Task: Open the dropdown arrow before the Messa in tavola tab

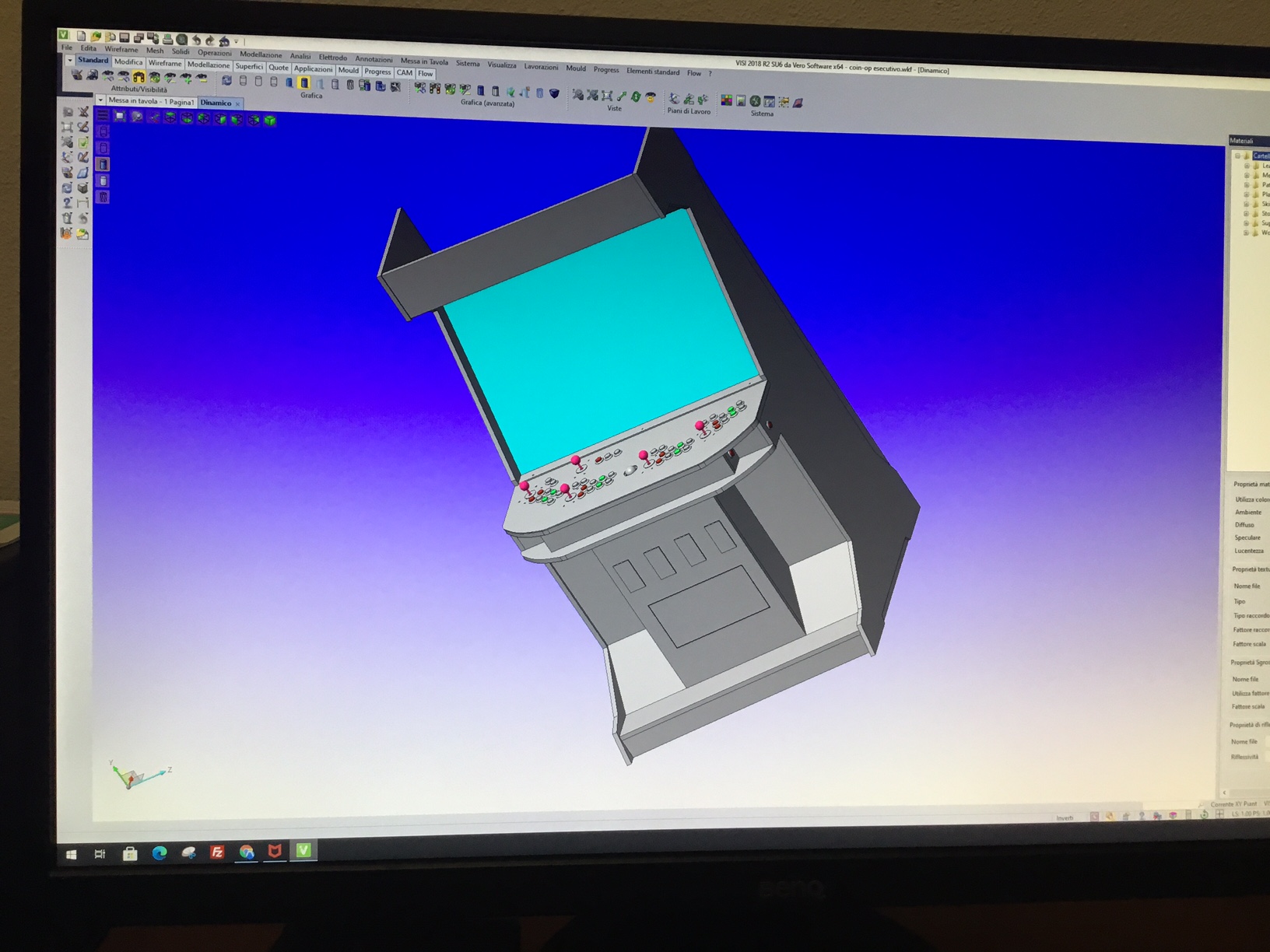Action: (100, 100)
